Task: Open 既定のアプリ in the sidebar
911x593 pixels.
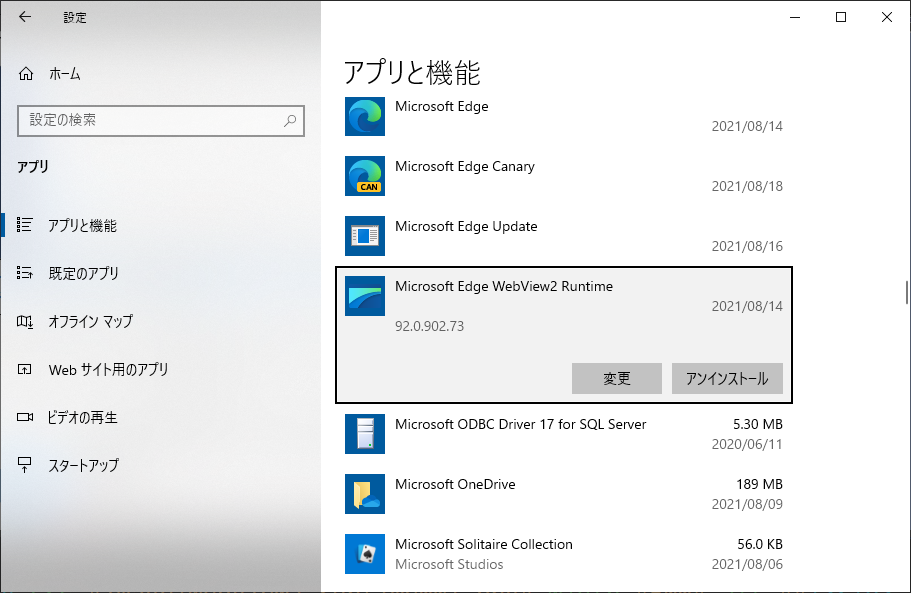Action: tap(83, 274)
